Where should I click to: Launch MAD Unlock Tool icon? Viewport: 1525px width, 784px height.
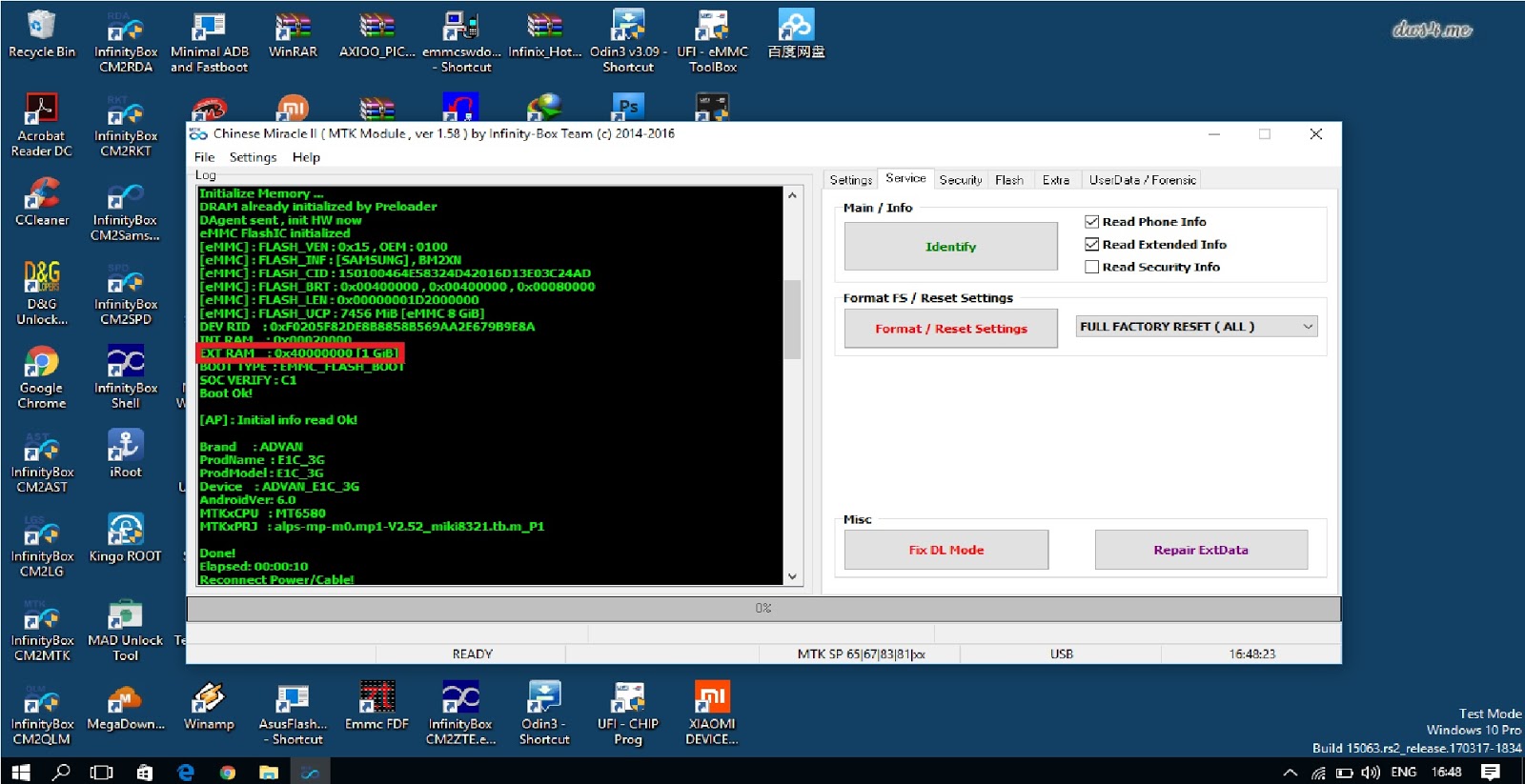[126, 630]
